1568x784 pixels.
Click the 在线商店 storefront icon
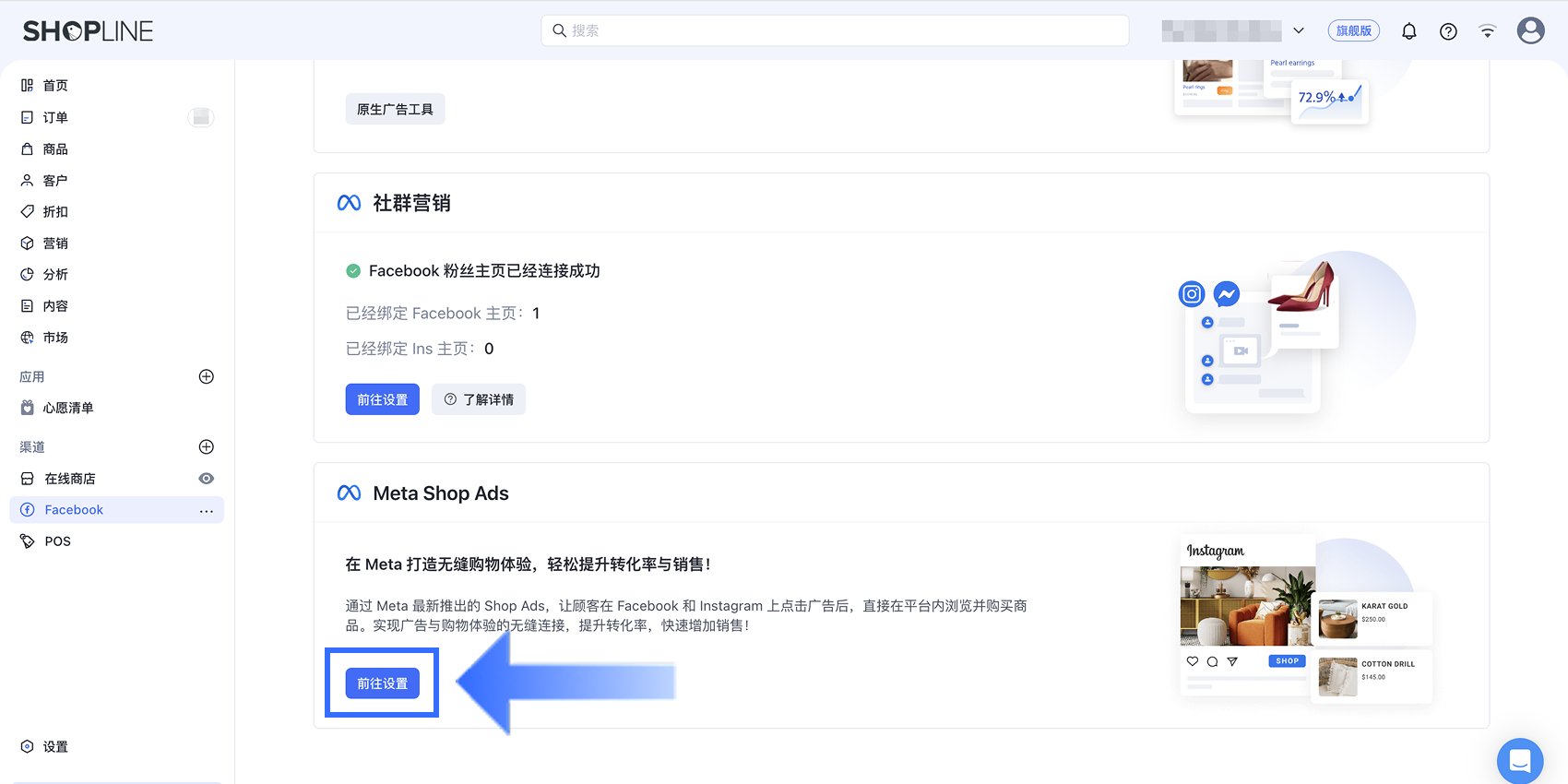[28, 479]
